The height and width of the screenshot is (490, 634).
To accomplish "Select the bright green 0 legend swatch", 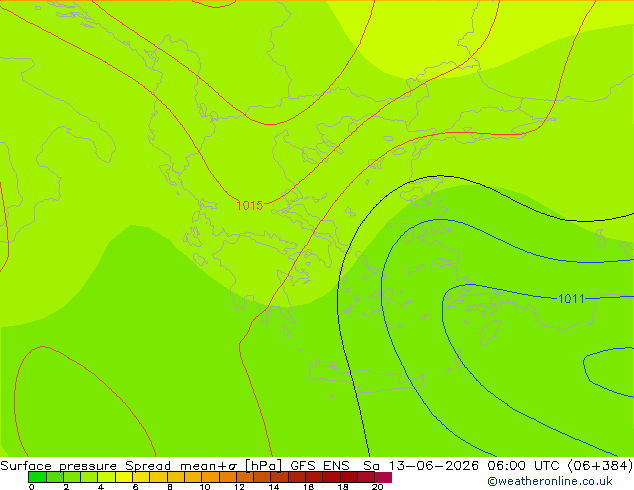I will point(37,477).
